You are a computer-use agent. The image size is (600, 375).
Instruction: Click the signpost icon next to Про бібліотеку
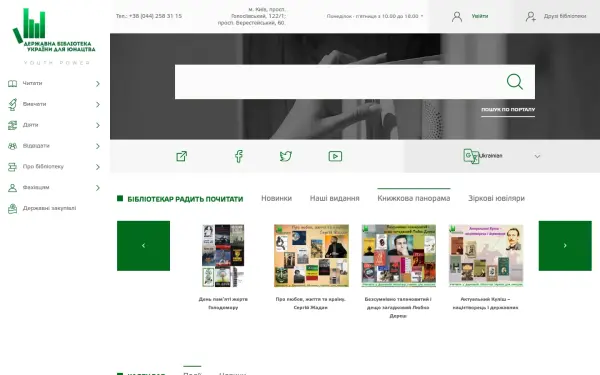click(13, 167)
